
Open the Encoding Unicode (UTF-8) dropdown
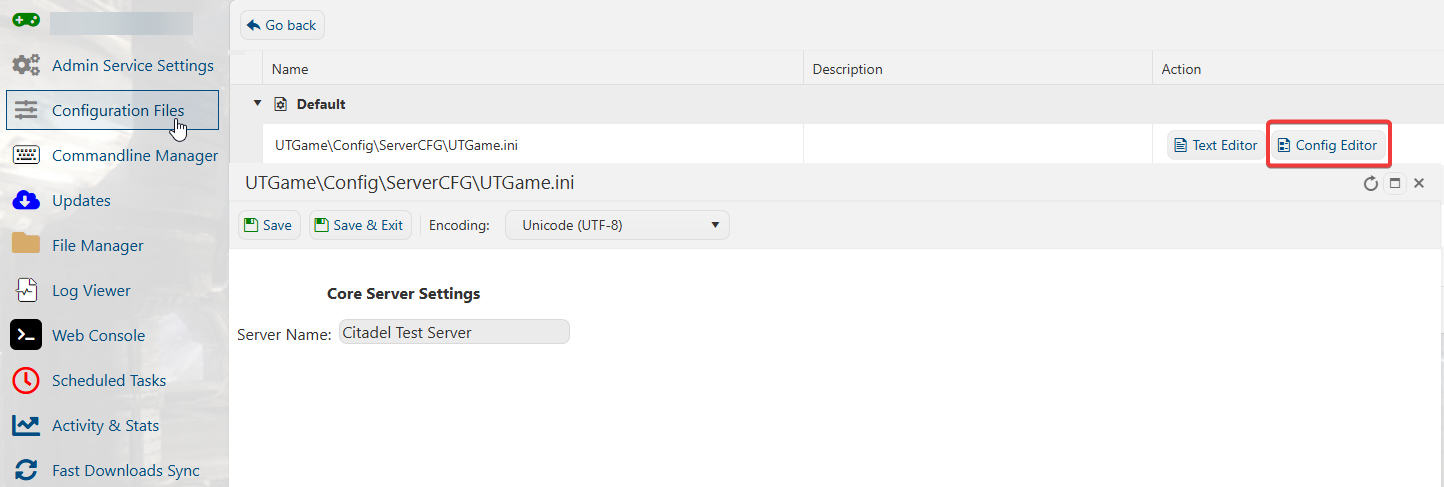pyautogui.click(x=617, y=225)
